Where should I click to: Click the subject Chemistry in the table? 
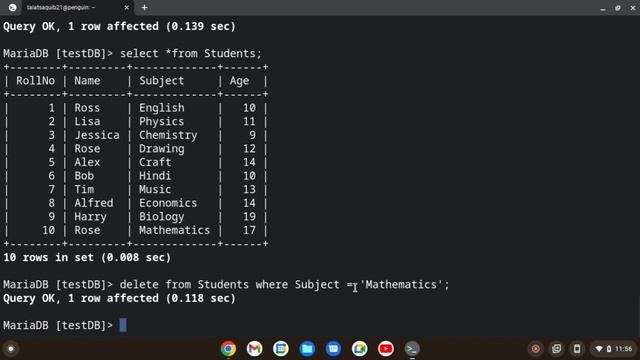coord(168,135)
